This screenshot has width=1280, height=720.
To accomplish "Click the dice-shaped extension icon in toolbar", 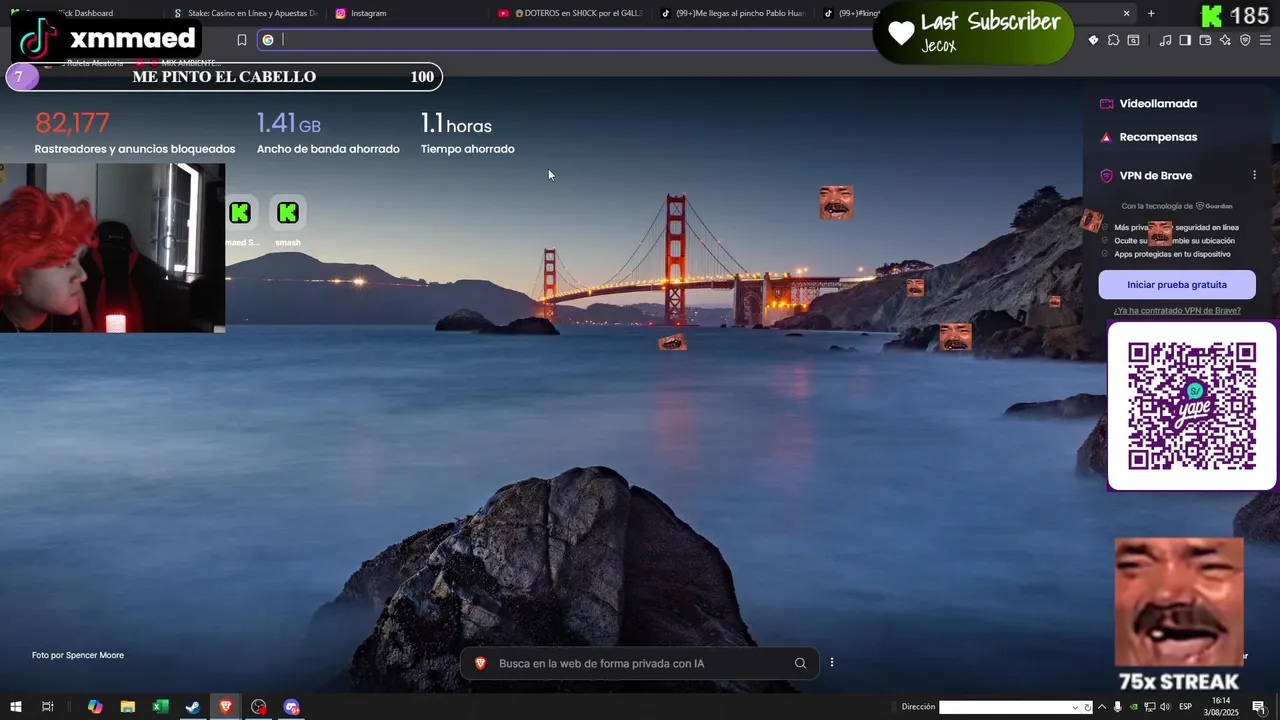I will pyautogui.click(x=1093, y=40).
